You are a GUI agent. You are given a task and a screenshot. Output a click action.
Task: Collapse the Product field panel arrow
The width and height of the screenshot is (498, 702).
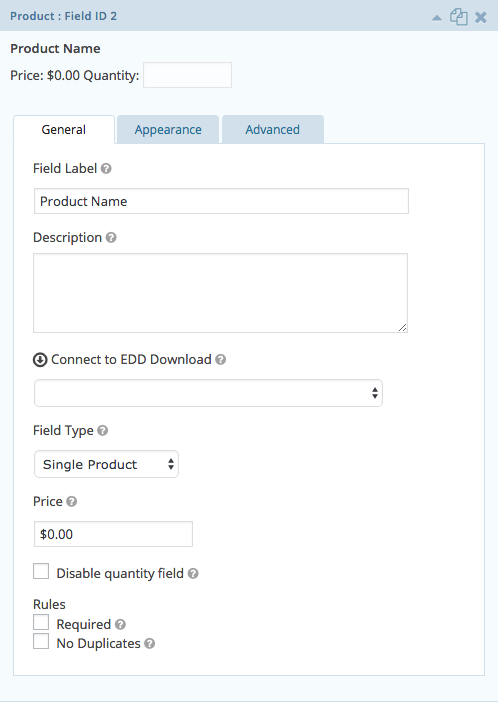(x=437, y=18)
